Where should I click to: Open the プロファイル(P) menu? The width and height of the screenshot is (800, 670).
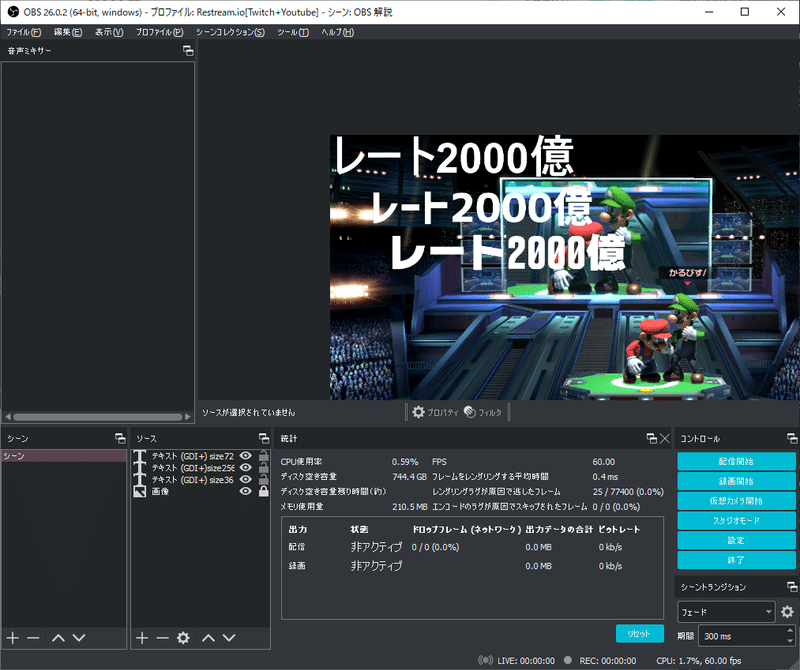(159, 32)
